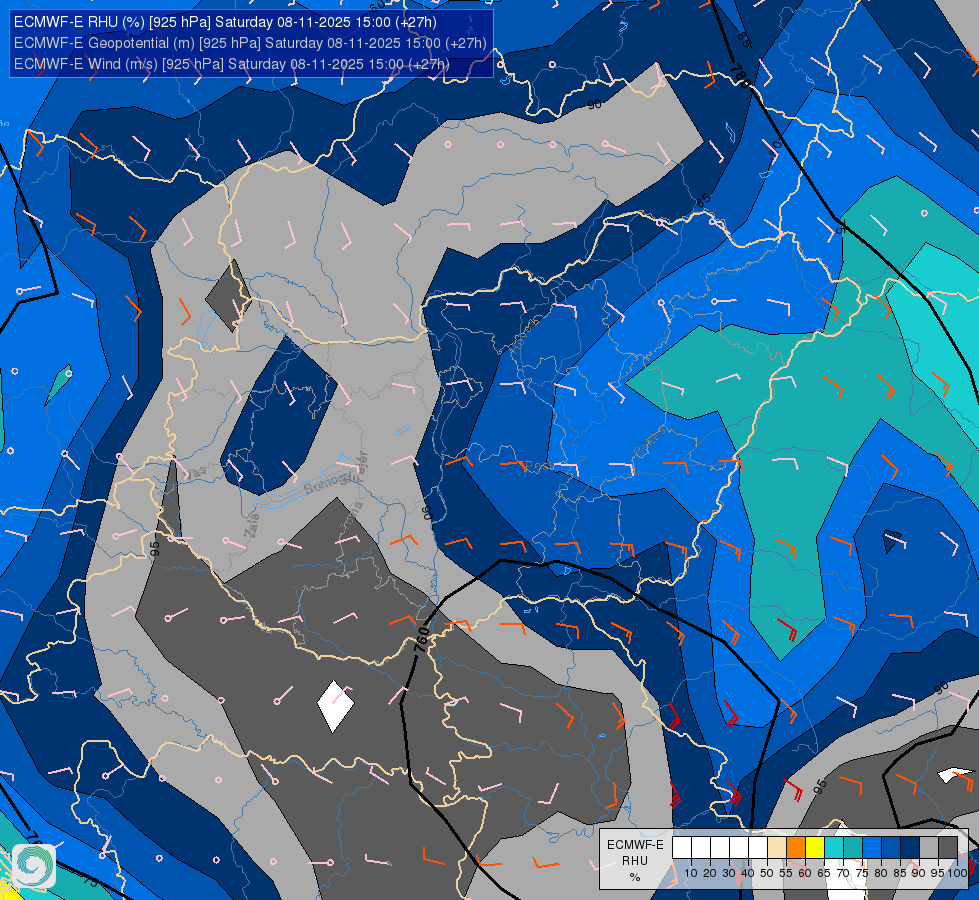Click the legend value 20
This screenshot has width=979, height=900.
[710, 873]
